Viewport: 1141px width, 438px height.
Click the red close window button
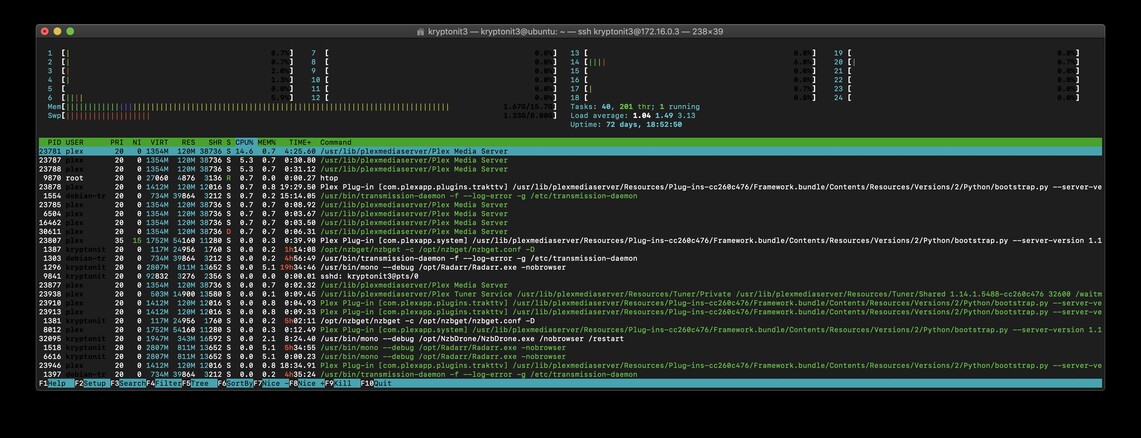(44, 31)
